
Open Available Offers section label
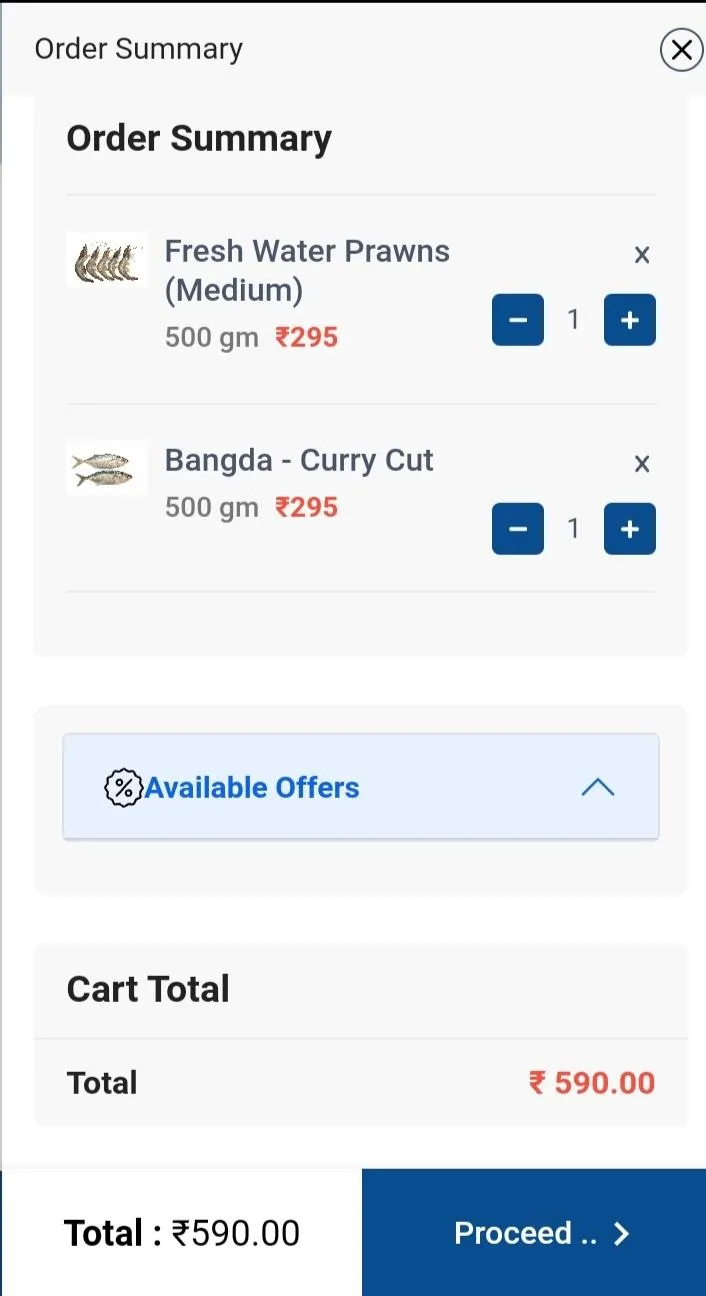(x=252, y=788)
